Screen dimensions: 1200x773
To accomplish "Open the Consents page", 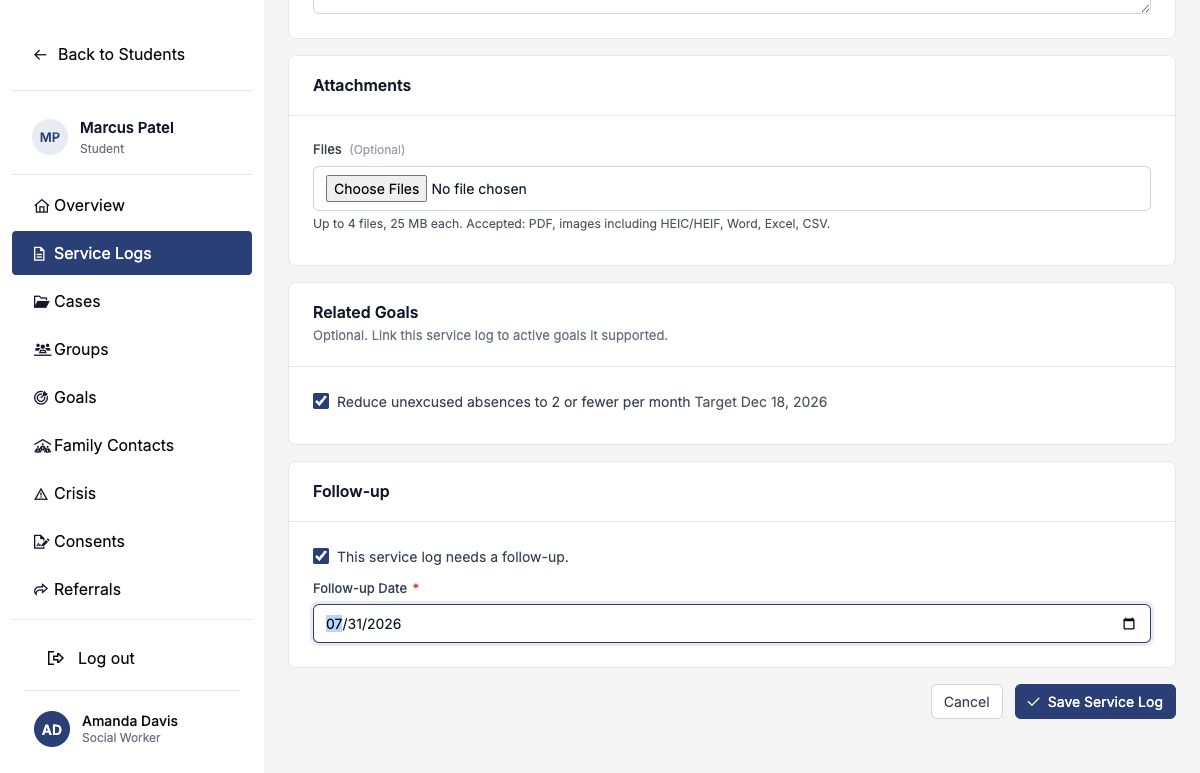I will (132, 541).
